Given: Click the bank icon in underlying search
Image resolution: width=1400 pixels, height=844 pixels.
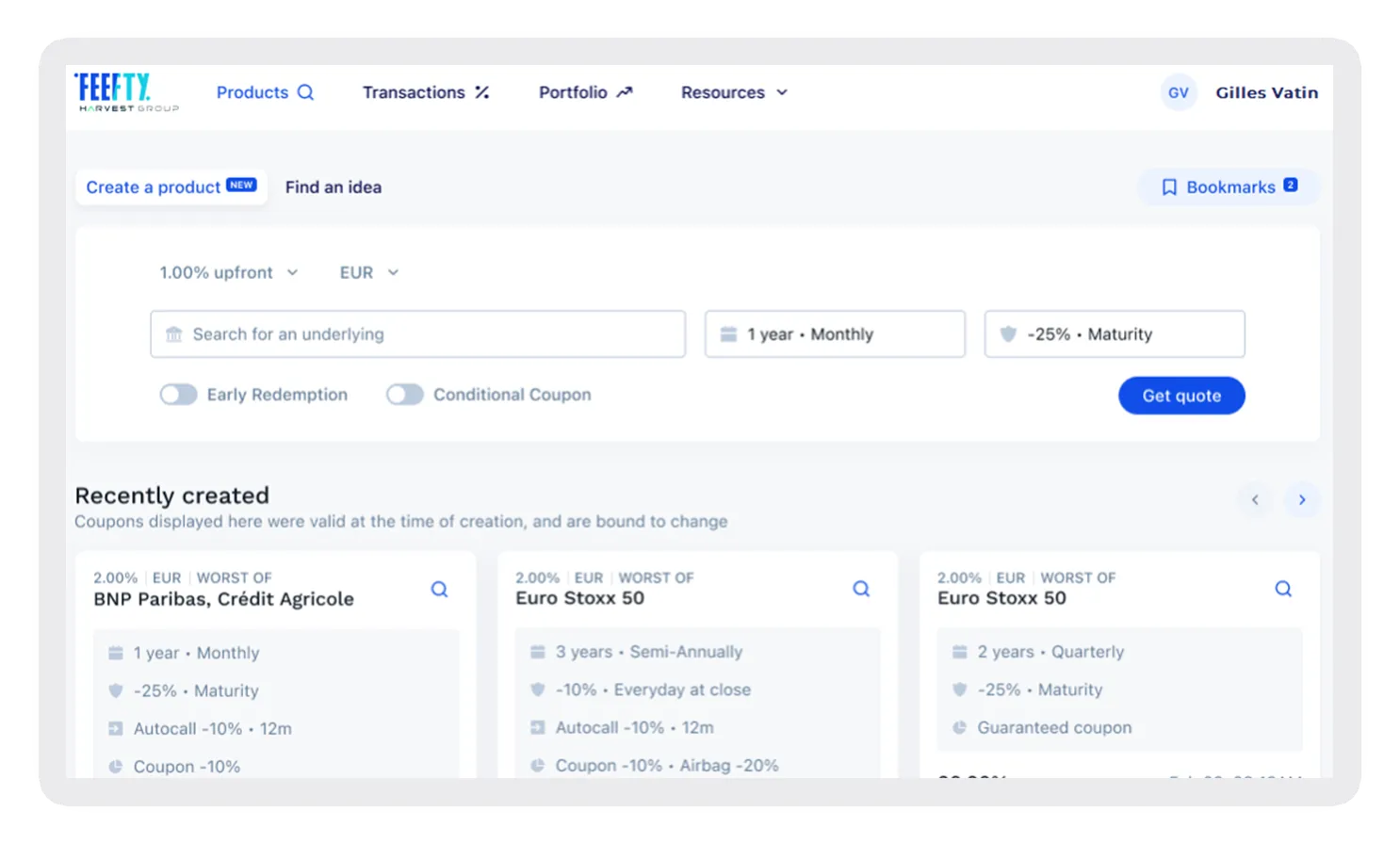Looking at the screenshot, I should point(173,334).
